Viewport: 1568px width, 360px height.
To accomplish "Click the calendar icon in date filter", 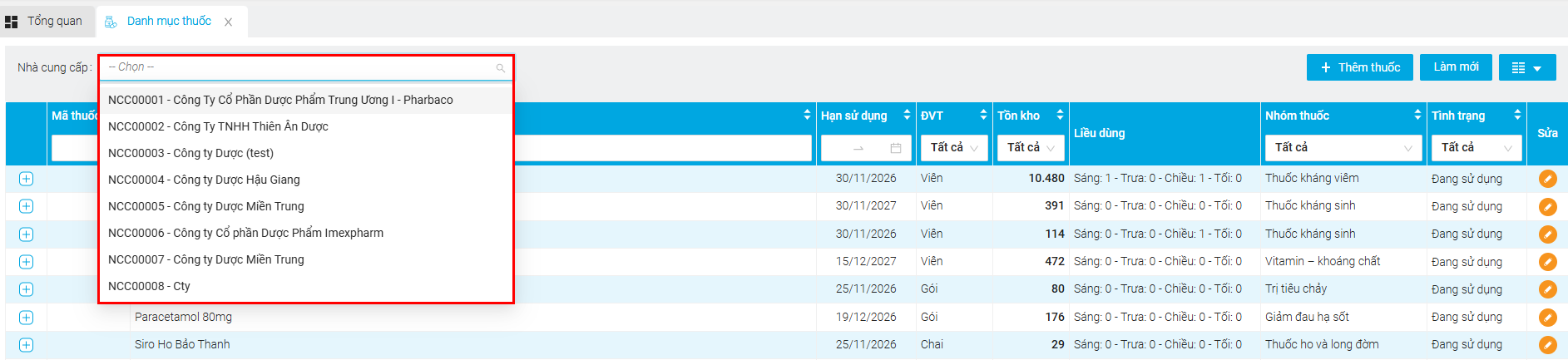I will (896, 148).
